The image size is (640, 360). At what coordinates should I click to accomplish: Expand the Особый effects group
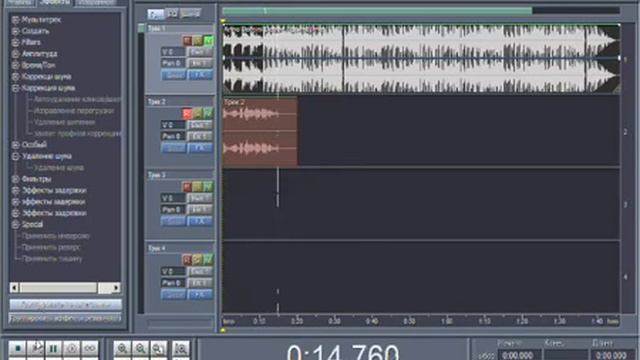tap(16, 145)
